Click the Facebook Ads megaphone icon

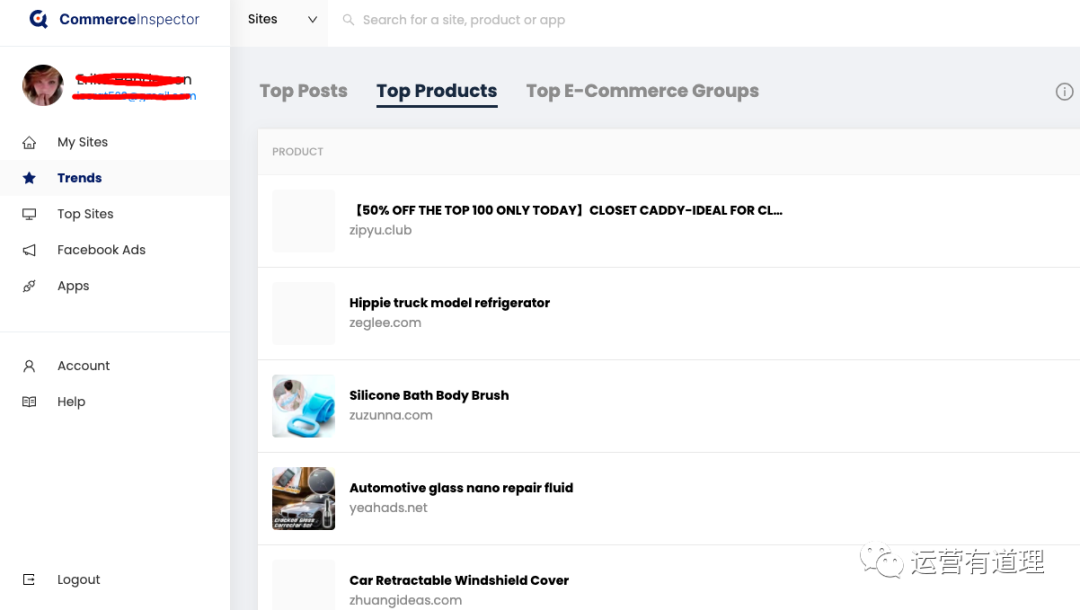29,250
